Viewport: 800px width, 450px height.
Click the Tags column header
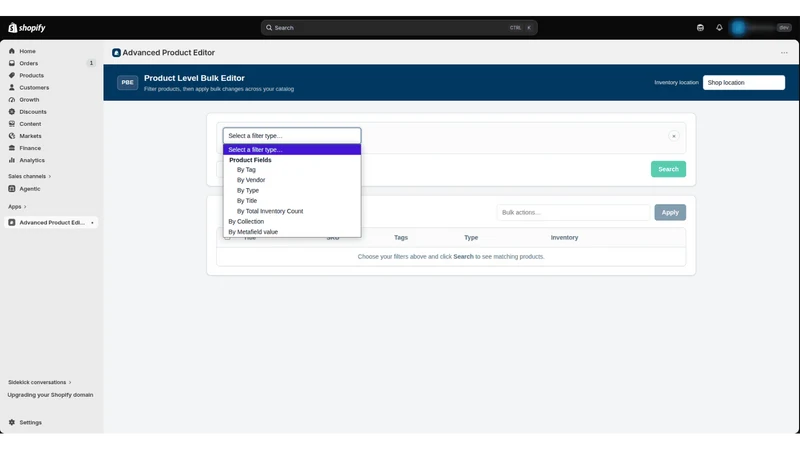pyautogui.click(x=401, y=238)
